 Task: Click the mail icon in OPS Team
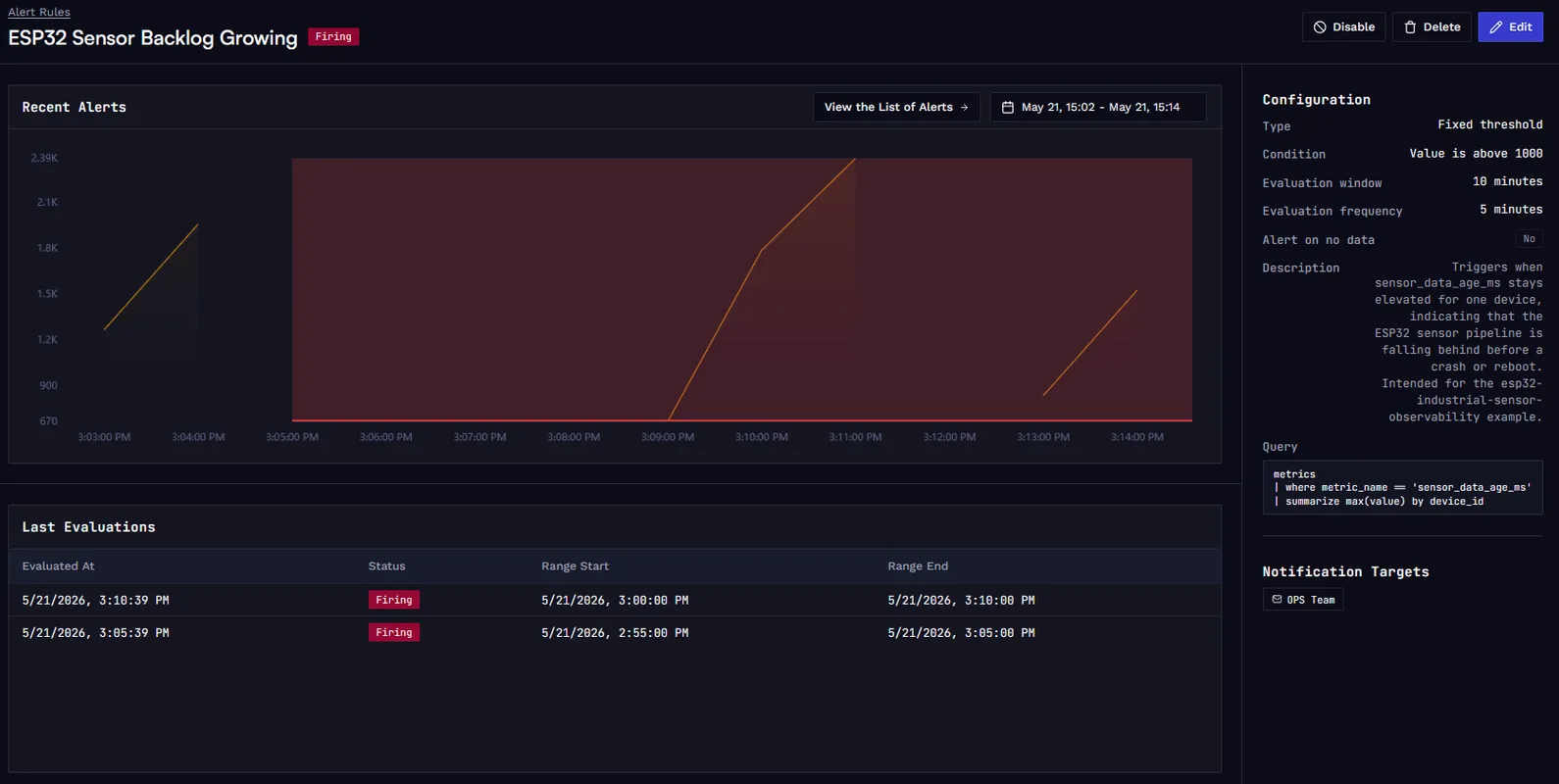[x=1277, y=600]
